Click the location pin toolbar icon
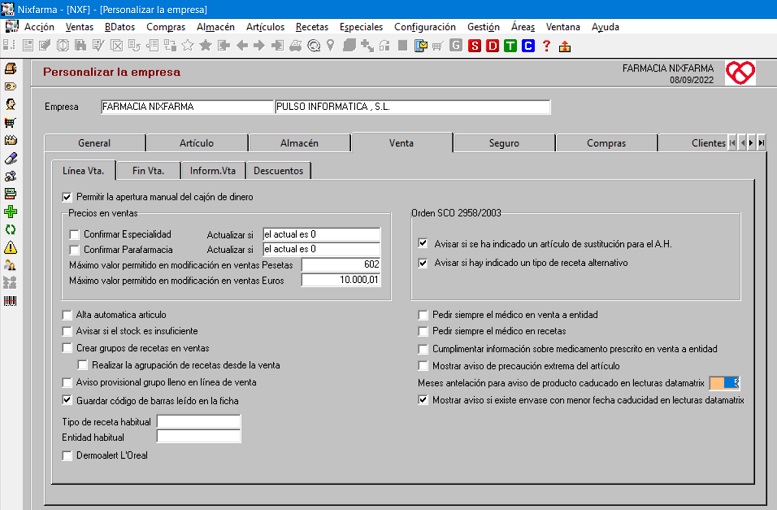The image size is (777, 510). tap(331, 46)
